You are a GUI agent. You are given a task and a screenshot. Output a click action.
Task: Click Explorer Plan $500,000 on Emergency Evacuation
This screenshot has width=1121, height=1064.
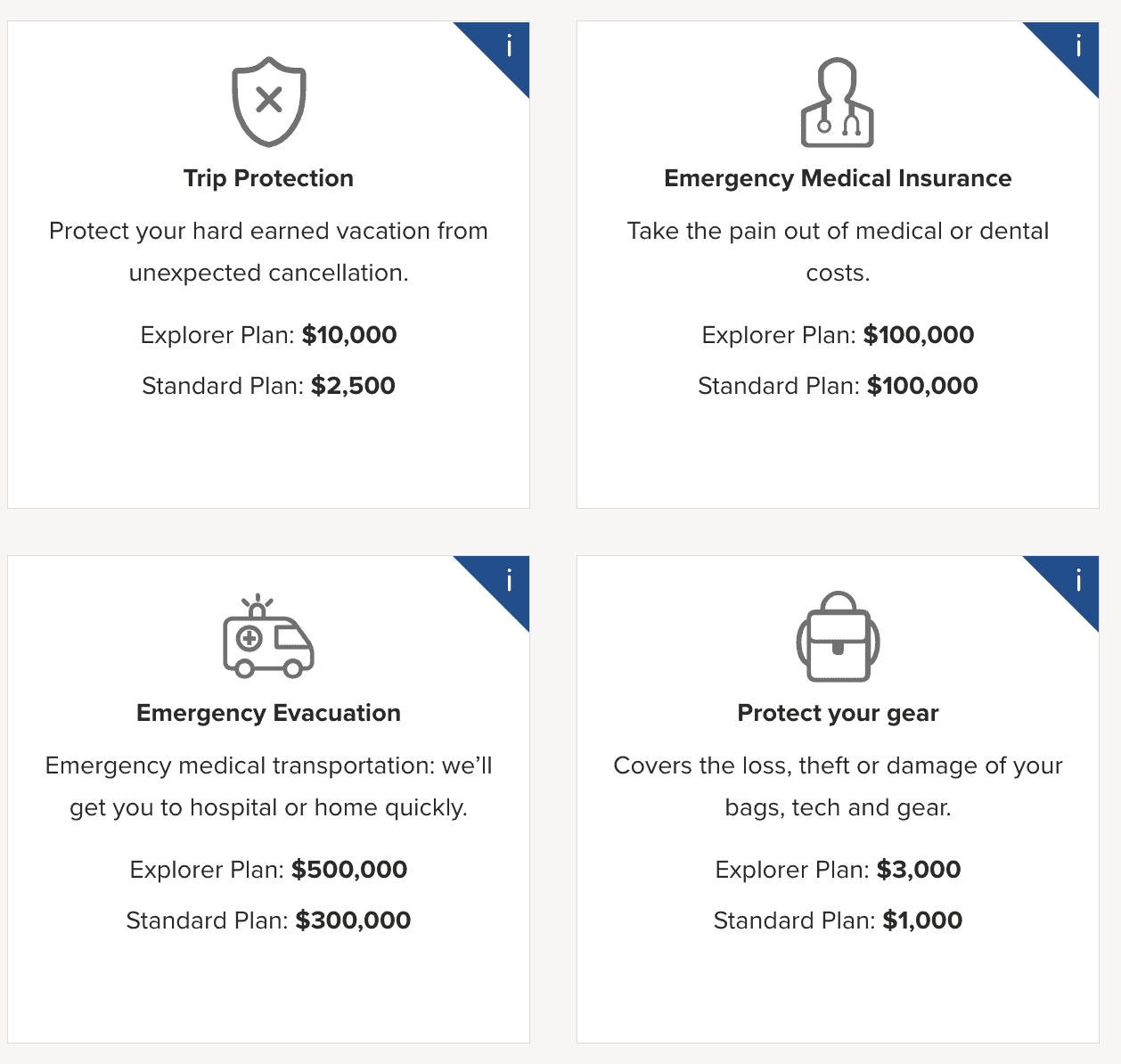tap(269, 870)
